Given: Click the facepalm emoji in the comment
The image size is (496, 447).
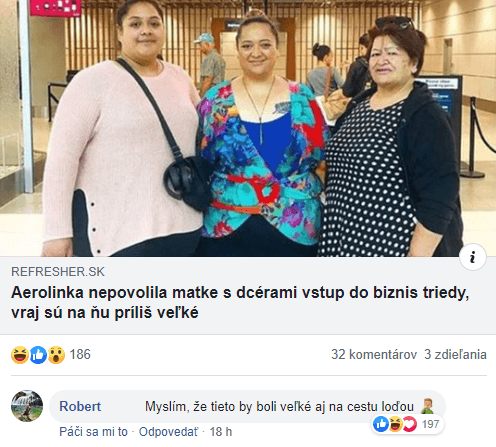Looking at the screenshot, I should (x=427, y=406).
